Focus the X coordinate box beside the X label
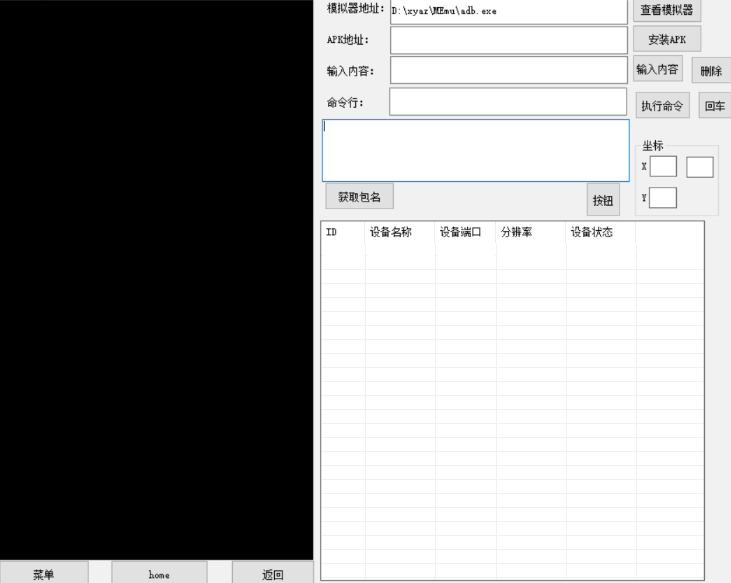 [663, 166]
